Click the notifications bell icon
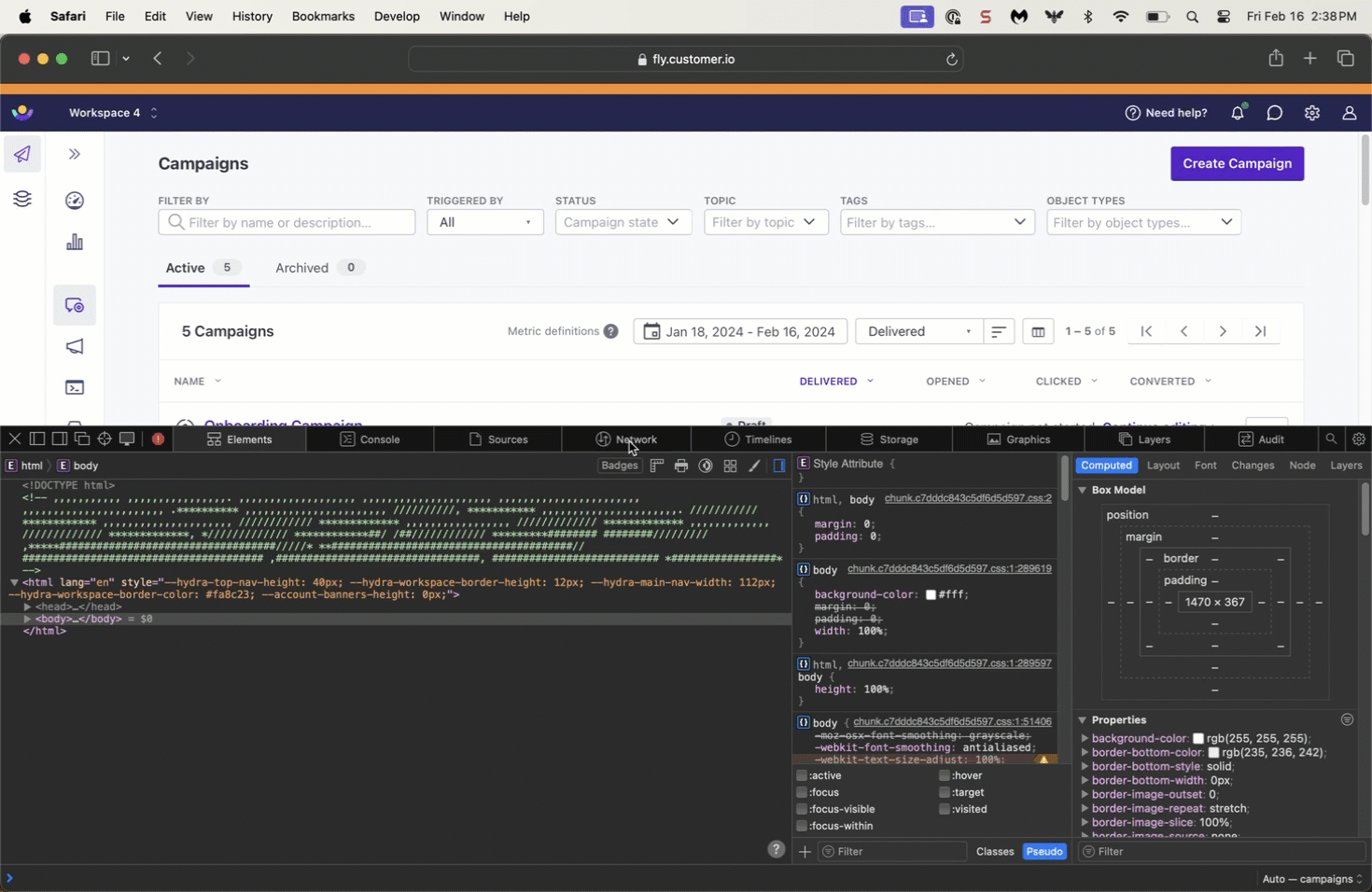The image size is (1372, 892). [1238, 112]
